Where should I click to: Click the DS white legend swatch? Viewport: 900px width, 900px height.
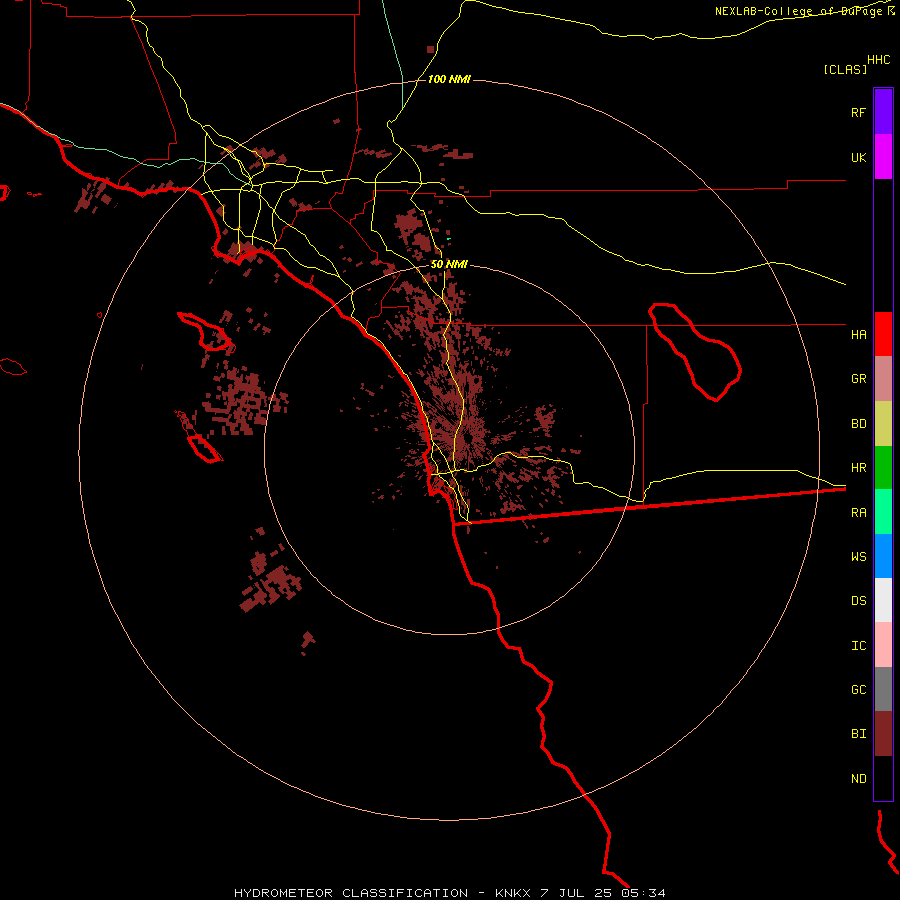coord(883,600)
